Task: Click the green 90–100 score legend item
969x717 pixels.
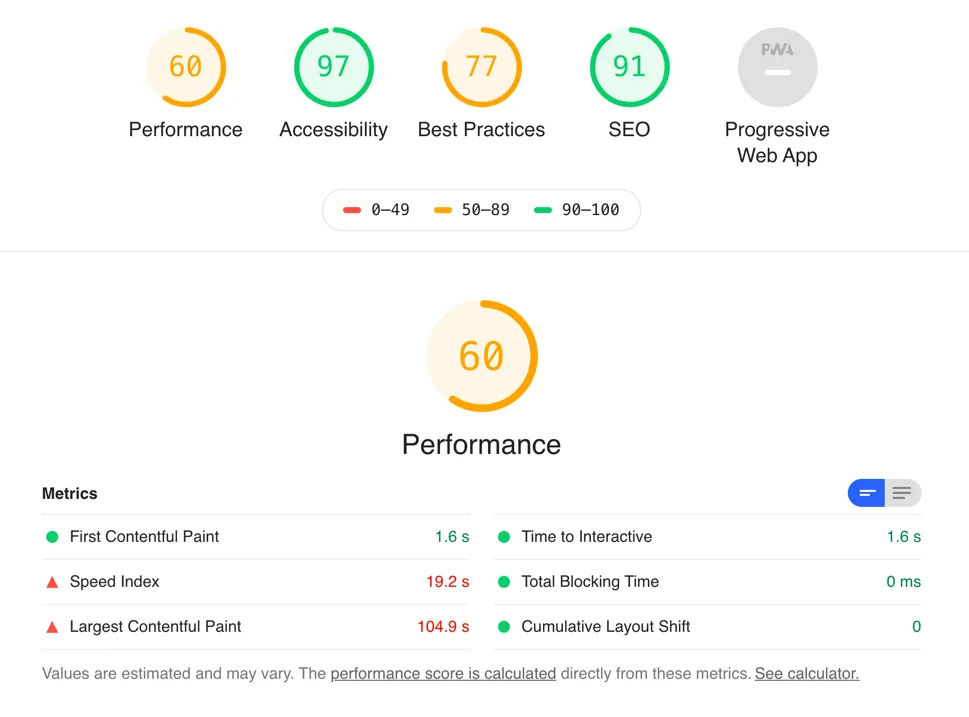Action: (x=577, y=210)
